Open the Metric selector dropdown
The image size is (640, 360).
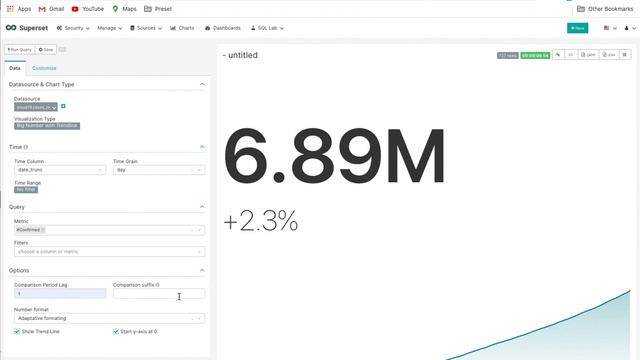tap(109, 230)
